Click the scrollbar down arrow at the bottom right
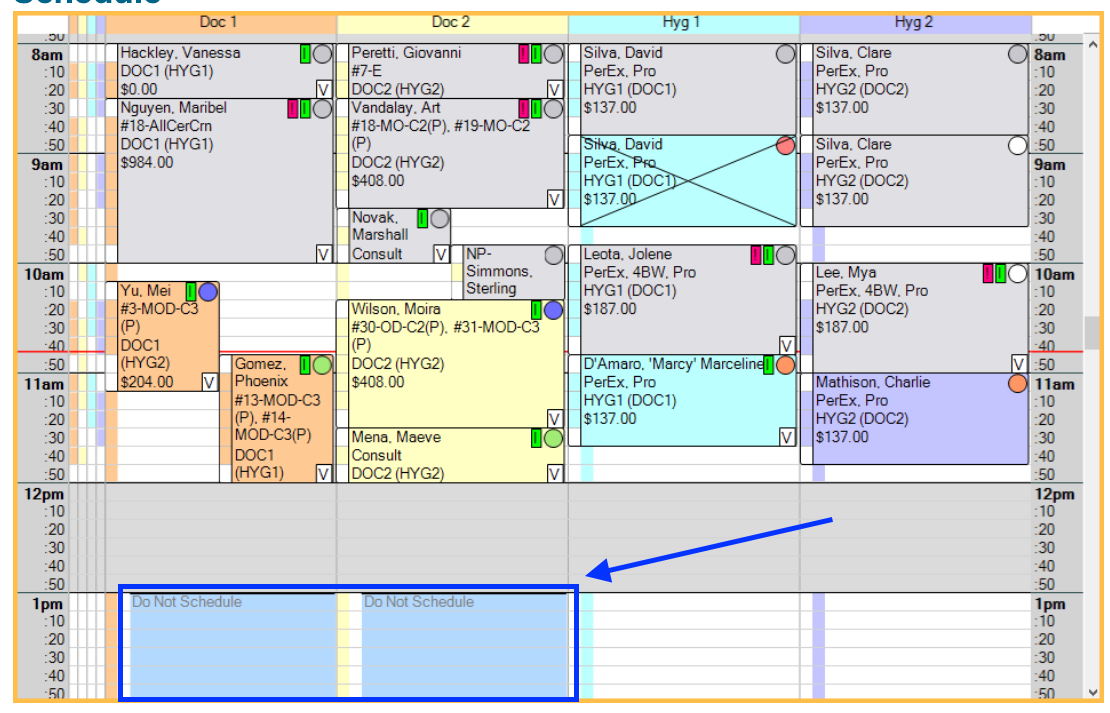This screenshot has height=713, width=1110. click(x=1093, y=691)
